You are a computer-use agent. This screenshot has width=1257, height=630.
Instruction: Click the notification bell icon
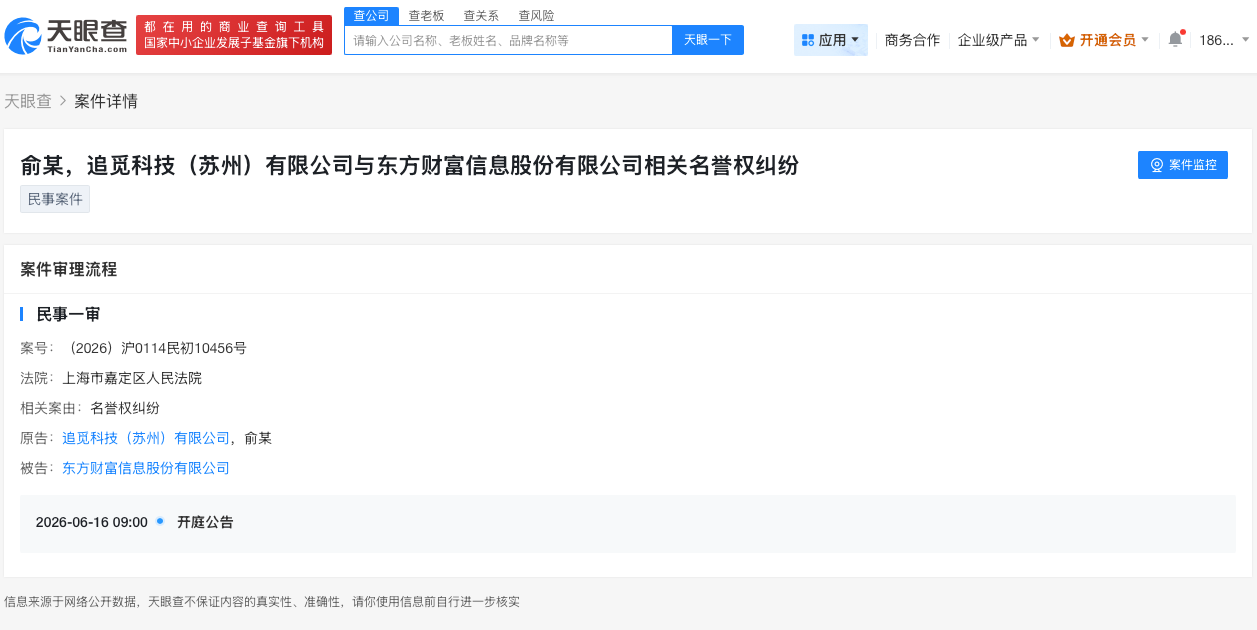(x=1175, y=38)
